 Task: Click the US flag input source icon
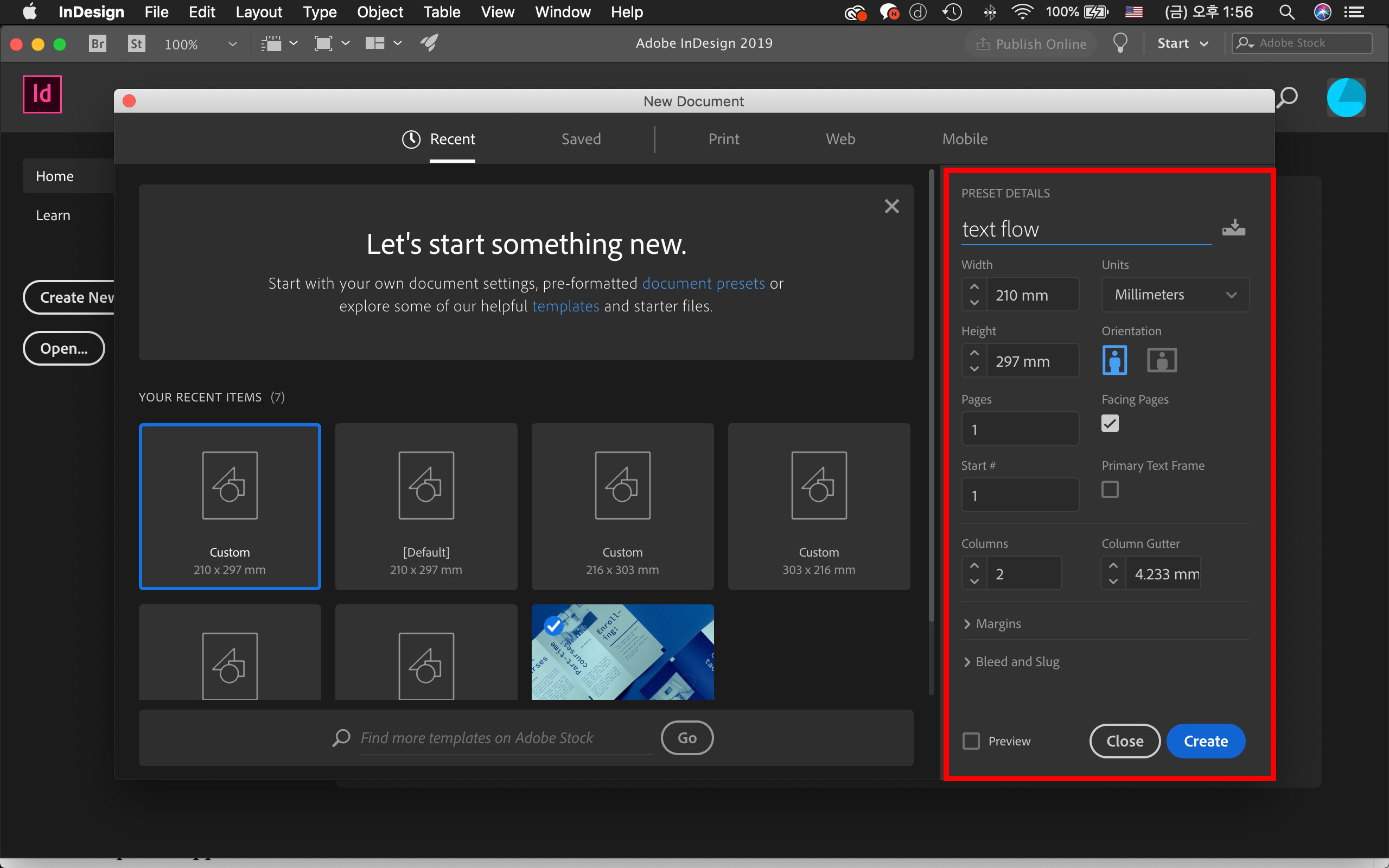pos(1133,12)
